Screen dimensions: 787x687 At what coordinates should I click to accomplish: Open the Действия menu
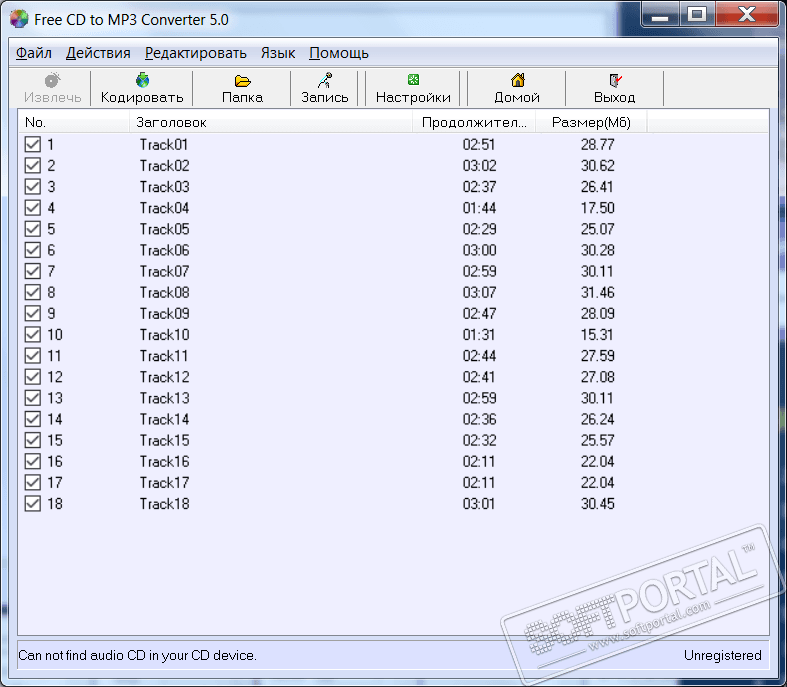pyautogui.click(x=98, y=53)
